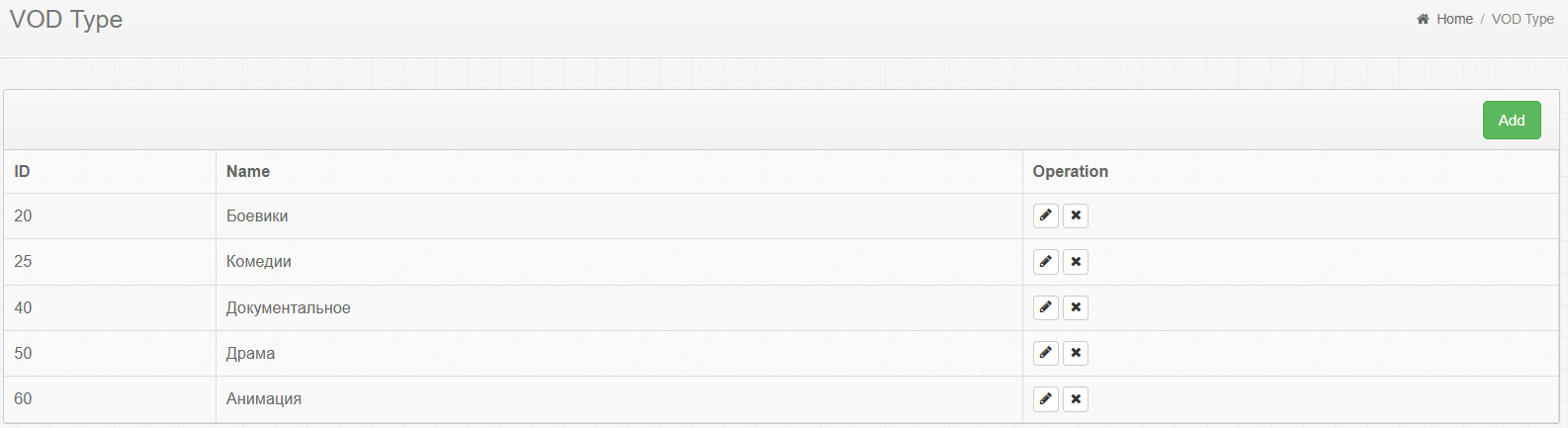The width and height of the screenshot is (1568, 428).
Task: Edit the Комедии row with pencil icon
Action: tap(1045, 262)
